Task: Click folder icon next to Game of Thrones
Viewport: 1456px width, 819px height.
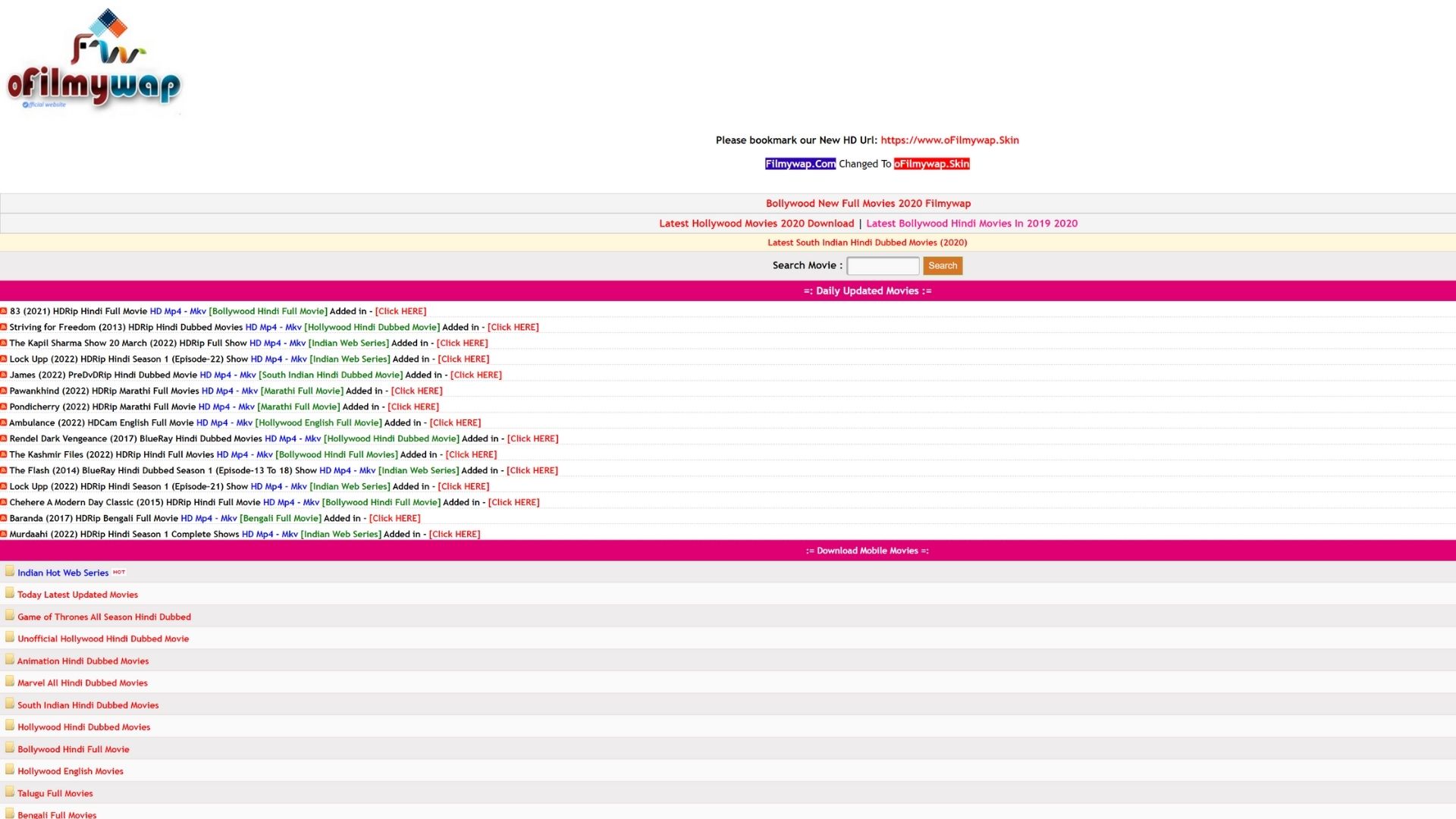Action: 10,615
